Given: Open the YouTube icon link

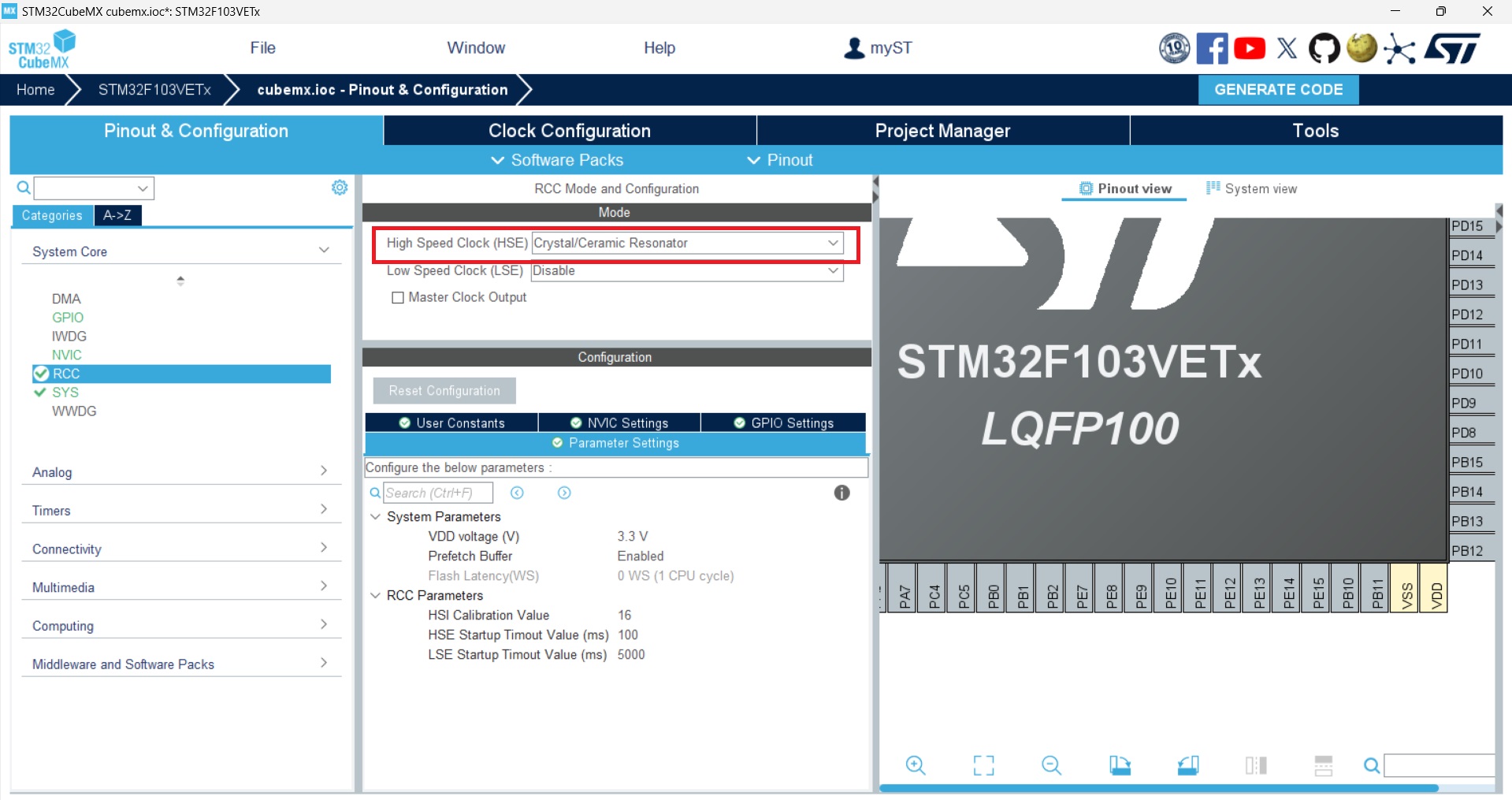Looking at the screenshot, I should coord(1250,49).
